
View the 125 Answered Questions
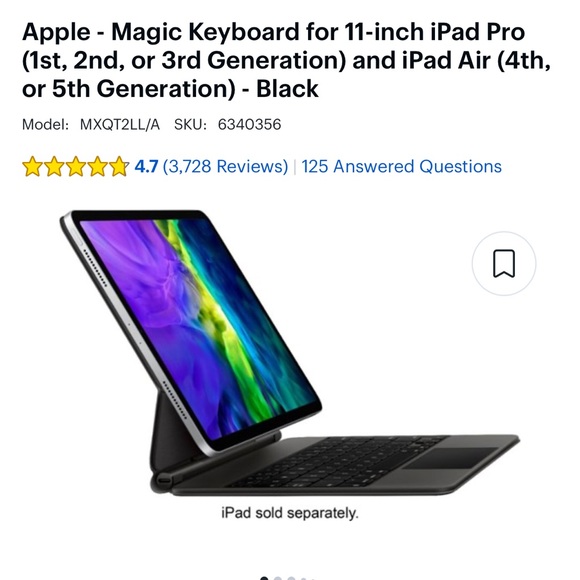pyautogui.click(x=401, y=166)
